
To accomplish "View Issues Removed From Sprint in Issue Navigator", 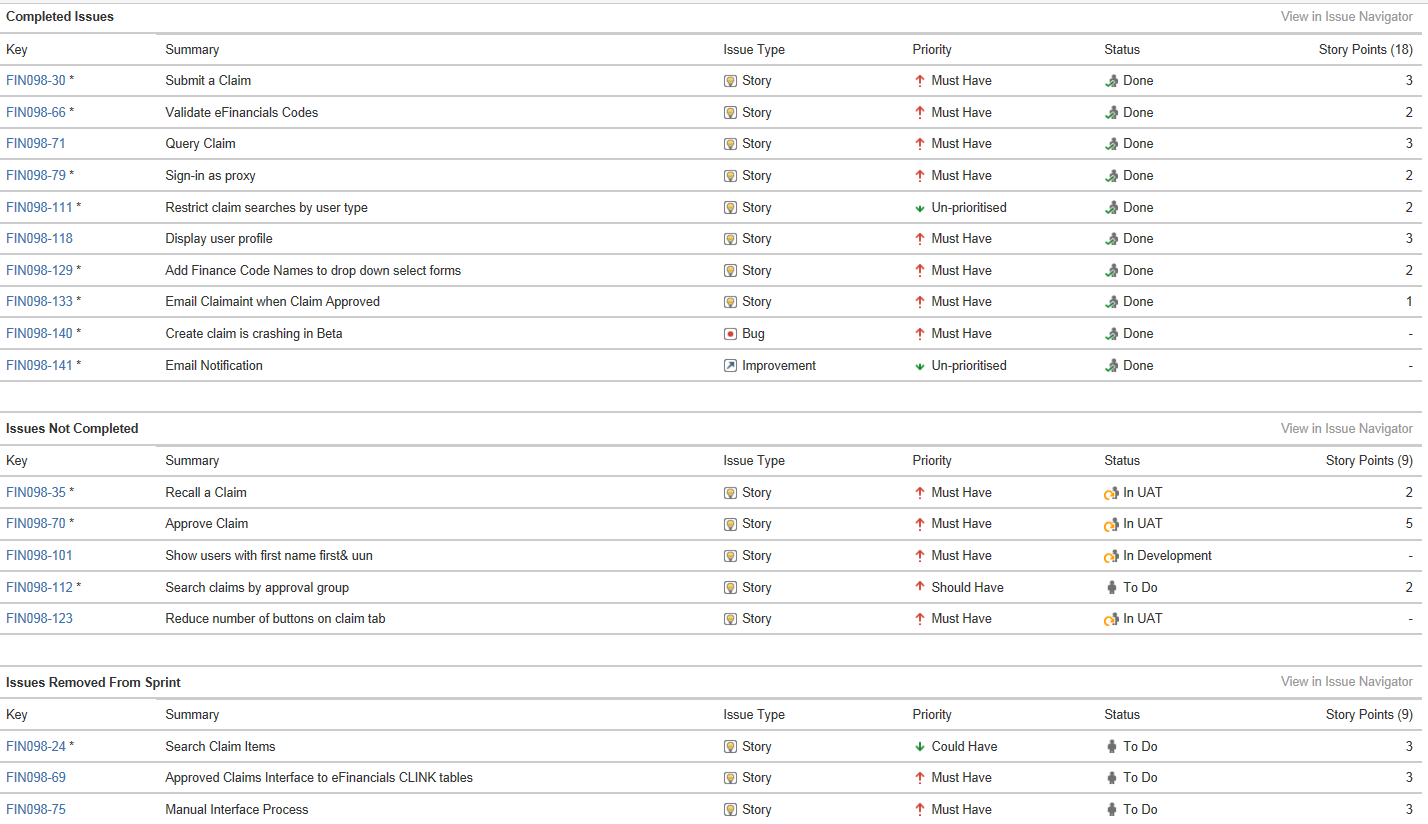I will point(1347,681).
